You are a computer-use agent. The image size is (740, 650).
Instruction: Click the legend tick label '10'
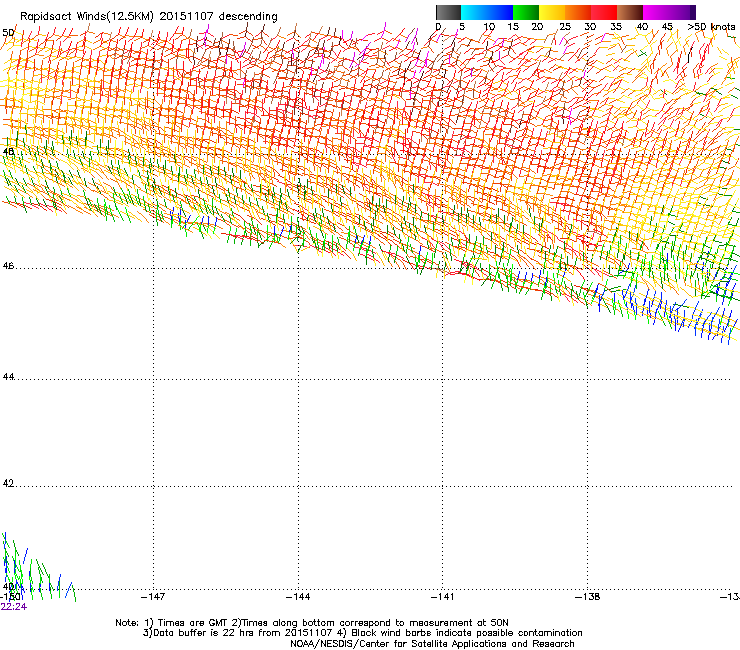tap(489, 27)
